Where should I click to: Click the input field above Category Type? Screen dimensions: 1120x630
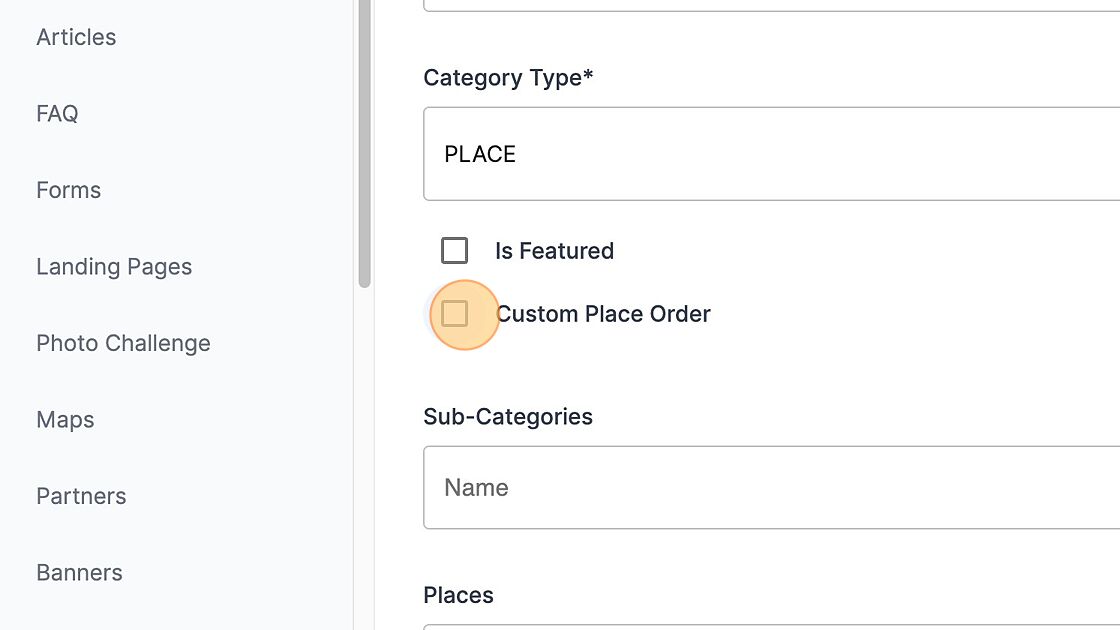click(x=770, y=5)
